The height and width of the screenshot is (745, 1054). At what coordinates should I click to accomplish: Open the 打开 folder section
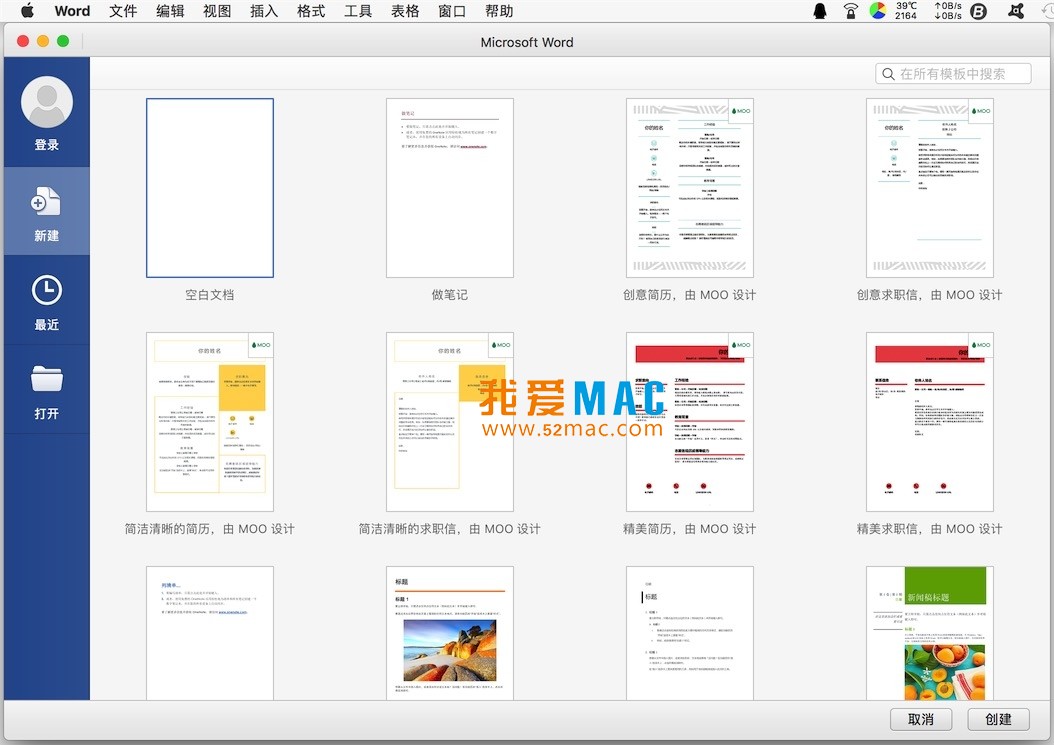point(46,390)
